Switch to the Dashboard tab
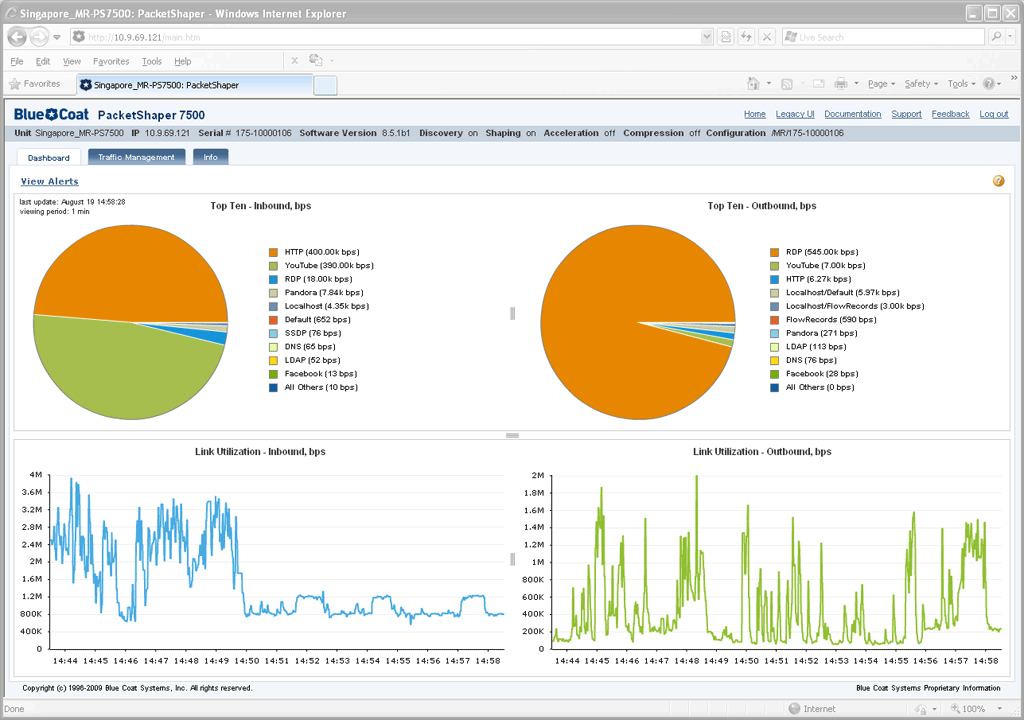Screen dimensions: 1024x720 pos(48,157)
